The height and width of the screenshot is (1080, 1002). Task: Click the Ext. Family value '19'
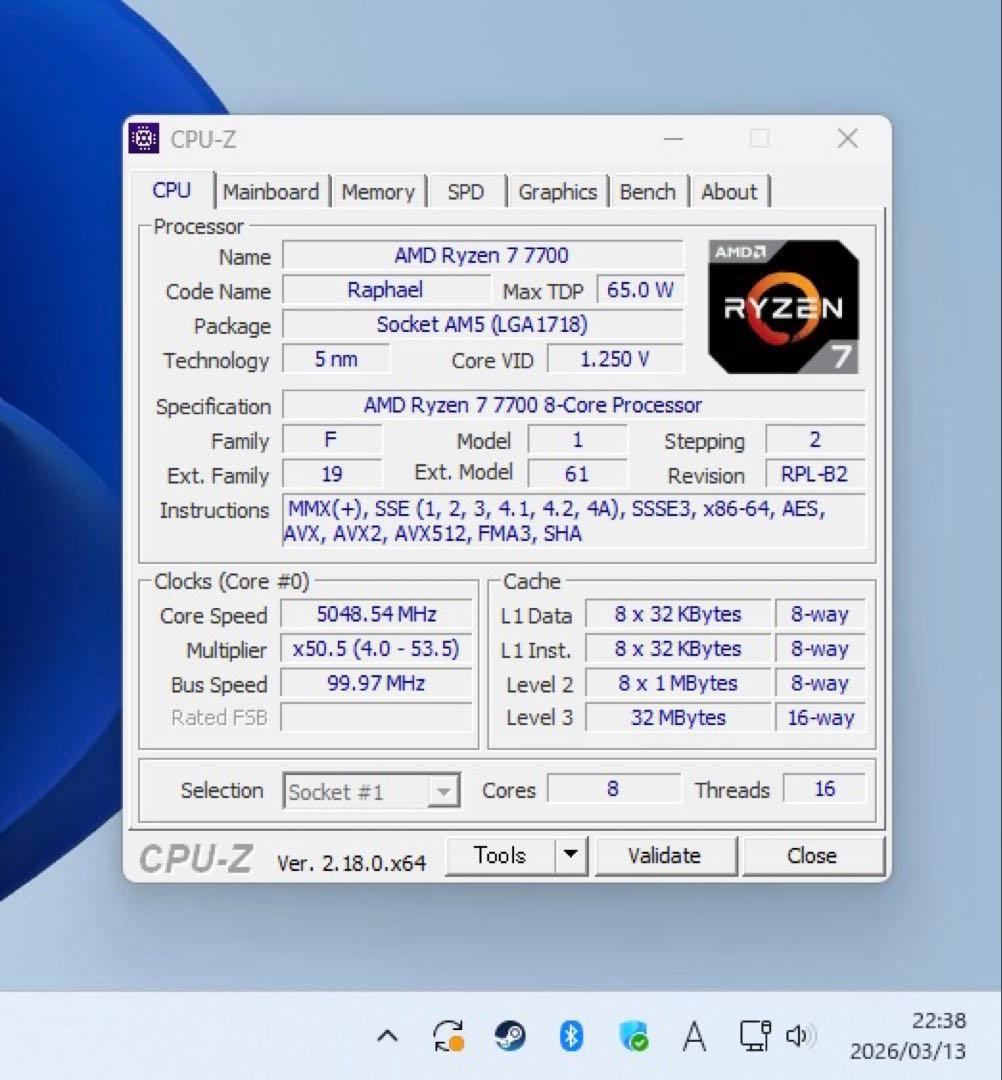[332, 474]
